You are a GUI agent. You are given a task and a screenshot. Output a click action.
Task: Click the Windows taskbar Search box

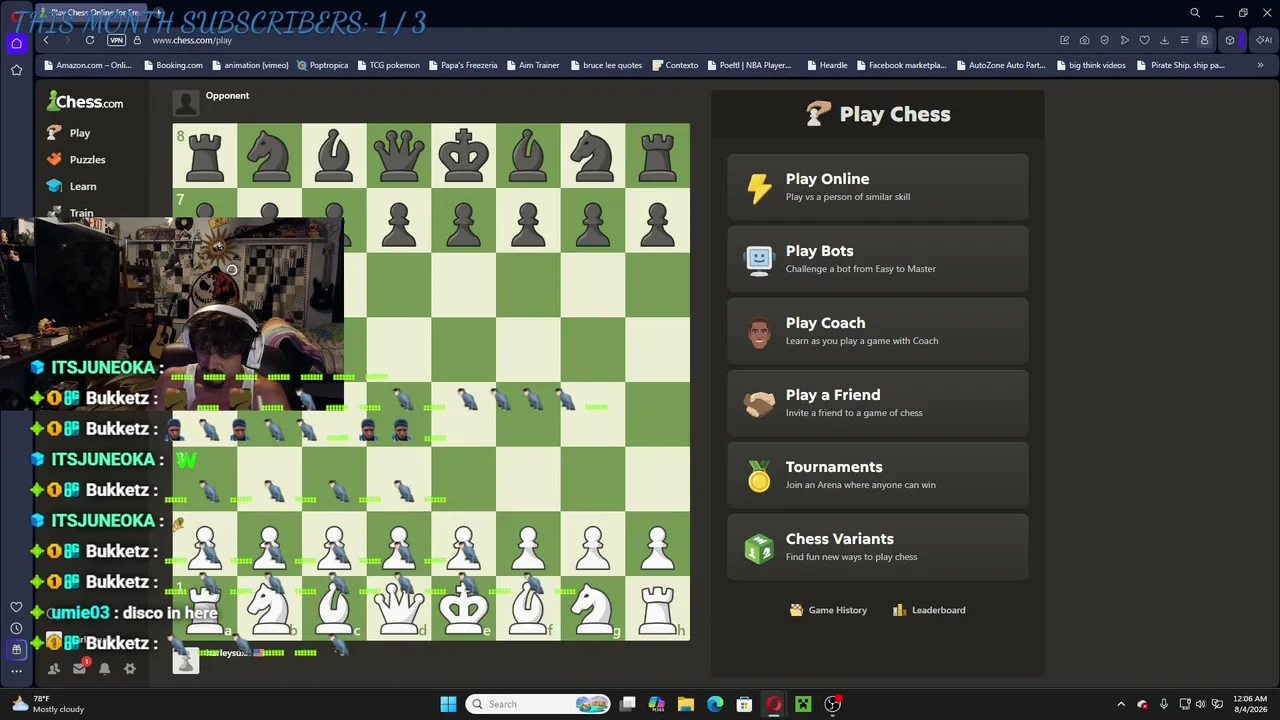pyautogui.click(x=539, y=704)
